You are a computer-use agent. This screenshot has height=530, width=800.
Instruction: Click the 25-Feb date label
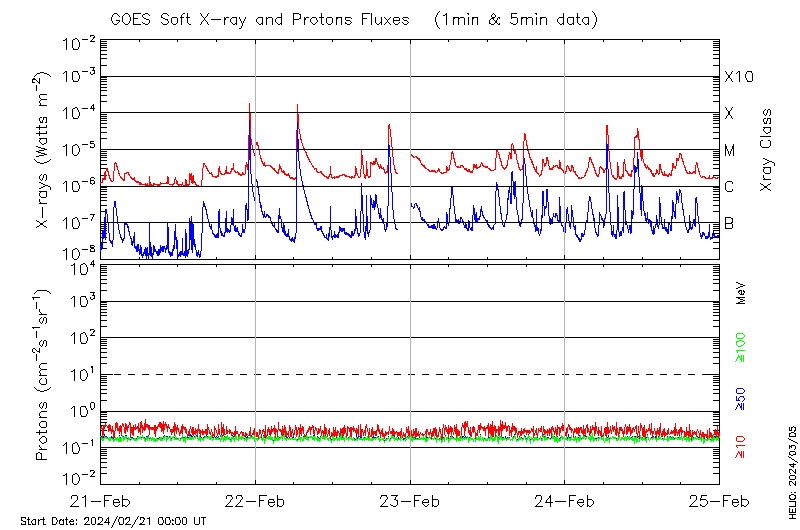(x=718, y=501)
